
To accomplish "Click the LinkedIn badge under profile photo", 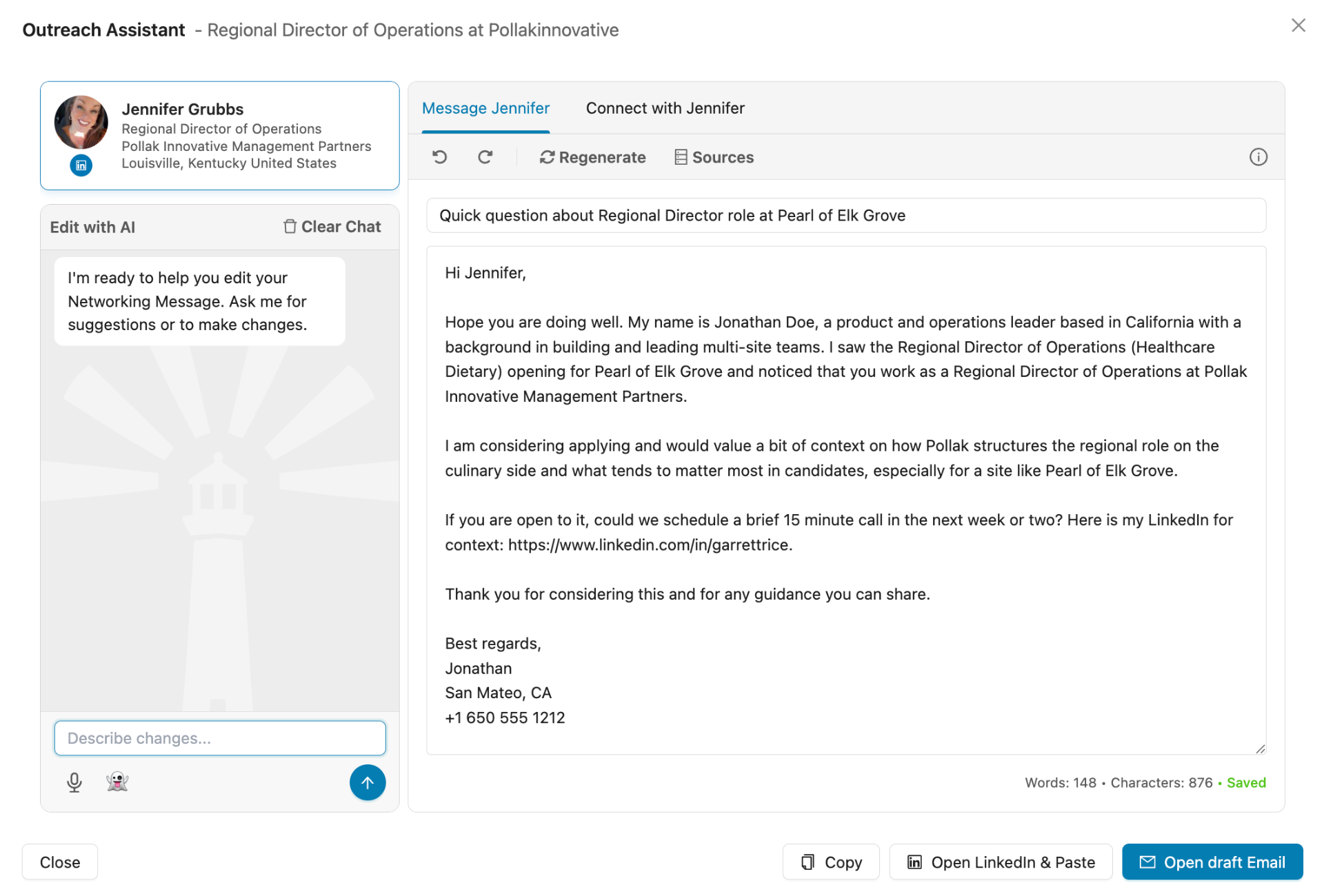I will click(81, 165).
